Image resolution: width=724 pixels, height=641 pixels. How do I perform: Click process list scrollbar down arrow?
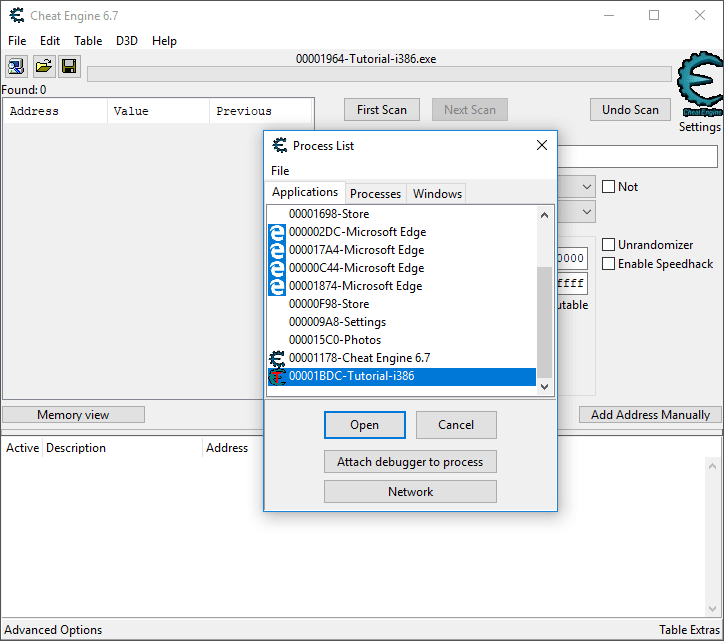544,387
